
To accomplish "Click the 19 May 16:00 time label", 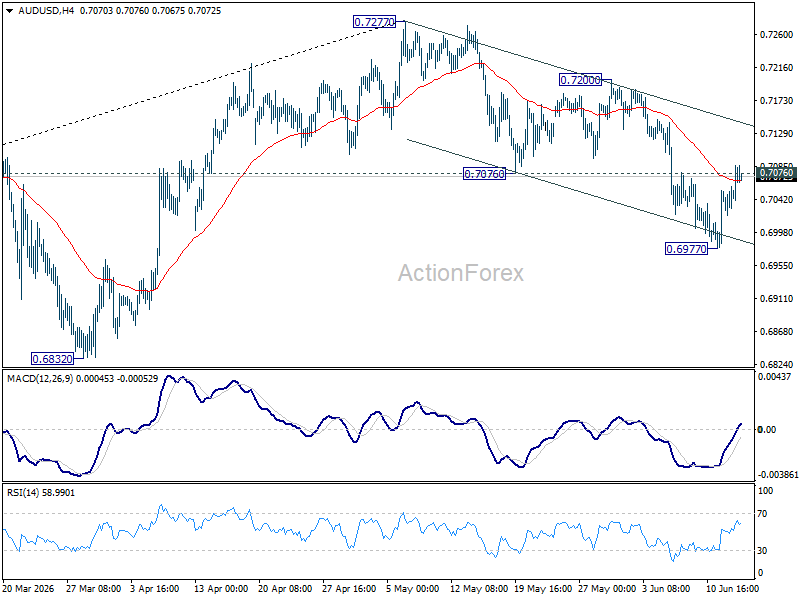I will point(541,589).
